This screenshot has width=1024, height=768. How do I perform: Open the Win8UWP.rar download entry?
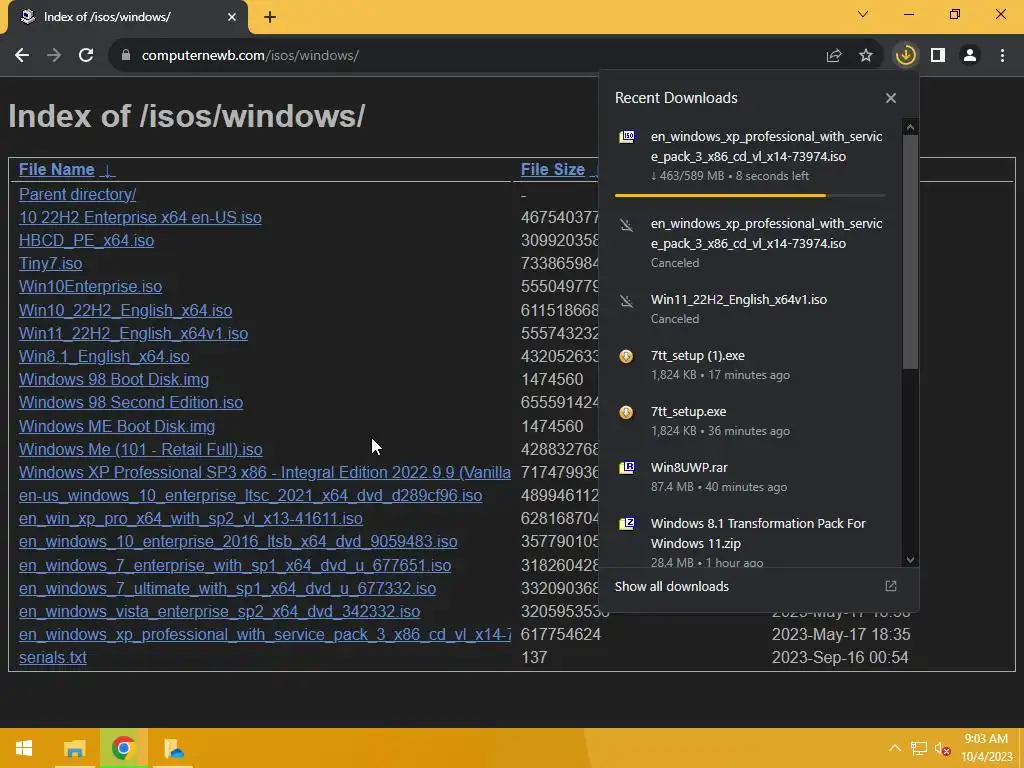pyautogui.click(x=750, y=477)
